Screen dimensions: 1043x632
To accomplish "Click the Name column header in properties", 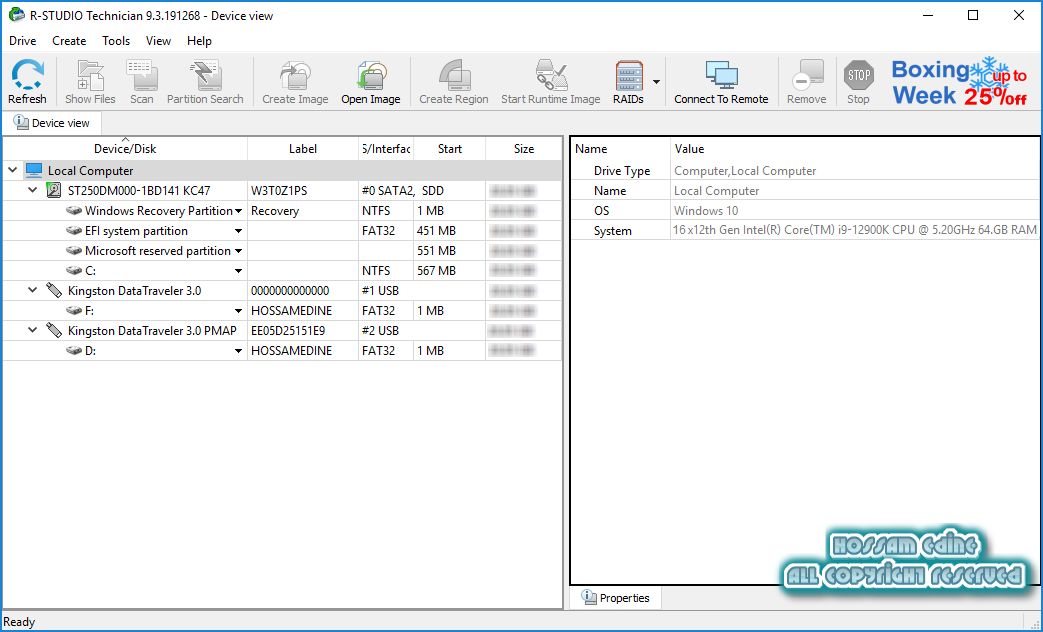I will point(621,148).
